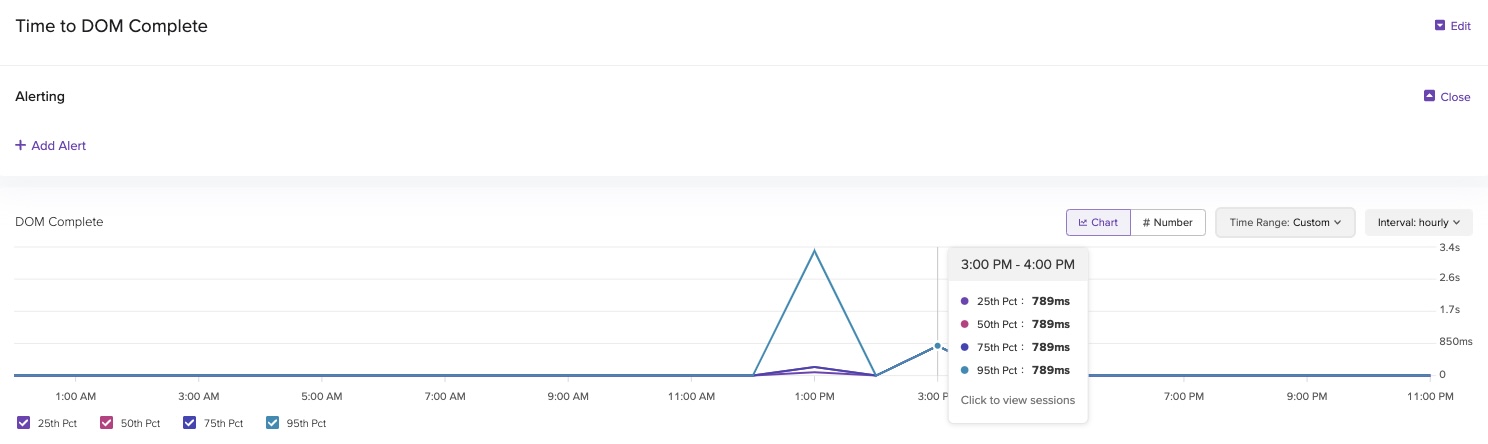This screenshot has width=1488, height=444.
Task: Click the 1:00 PM peak on chart
Action: pyautogui.click(x=815, y=251)
